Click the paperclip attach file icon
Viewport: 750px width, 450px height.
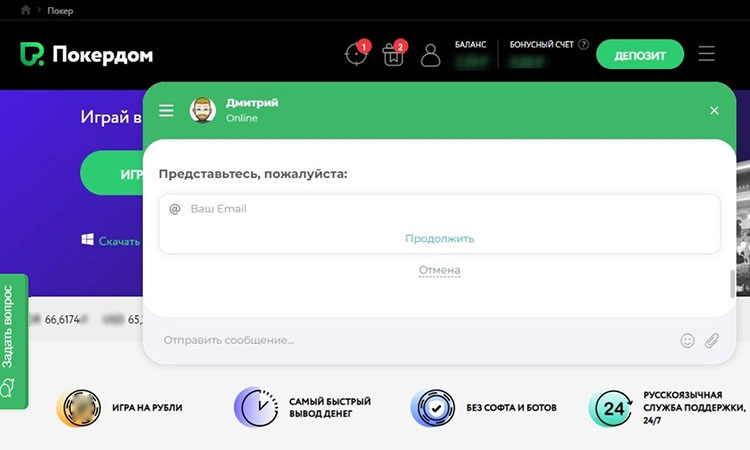[712, 340]
